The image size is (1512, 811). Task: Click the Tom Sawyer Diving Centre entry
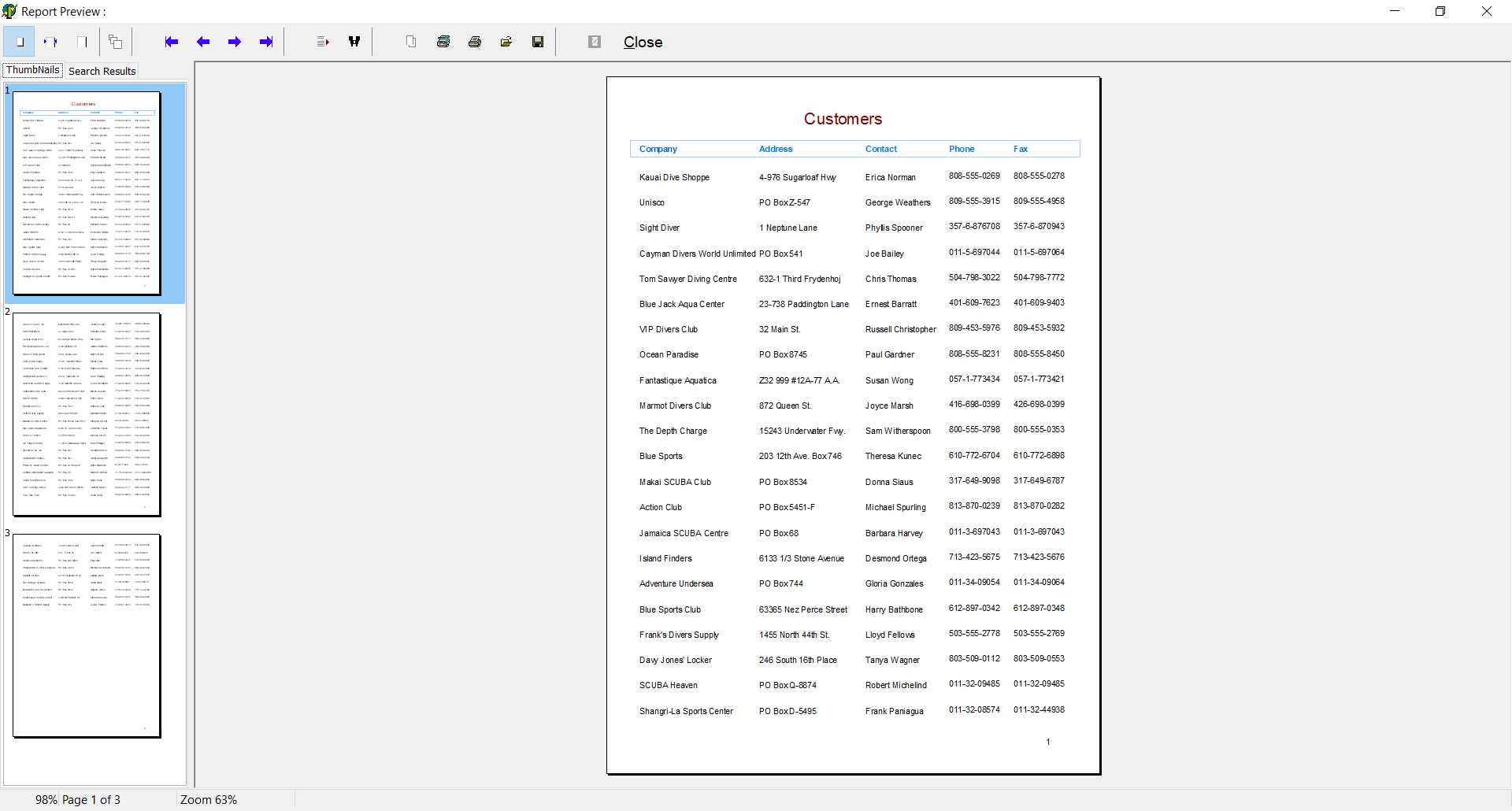coord(688,279)
